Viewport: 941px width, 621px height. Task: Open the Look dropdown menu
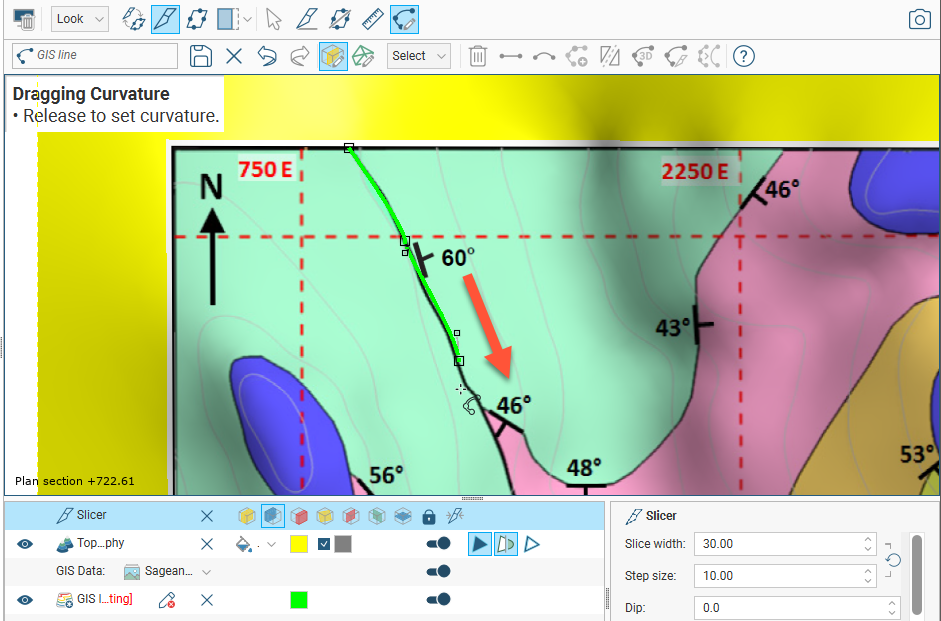(x=79, y=19)
